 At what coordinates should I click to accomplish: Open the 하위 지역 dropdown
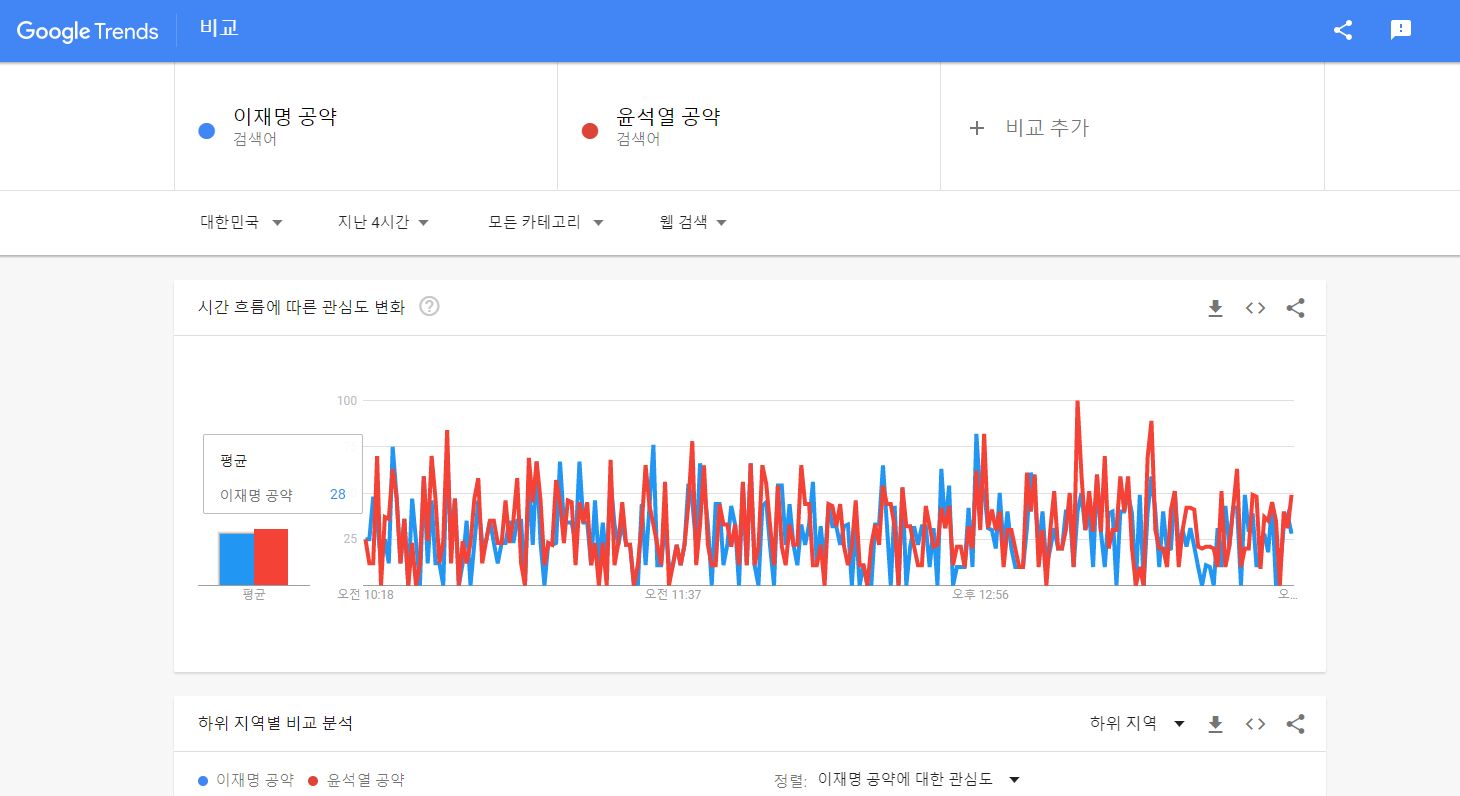tap(1137, 723)
